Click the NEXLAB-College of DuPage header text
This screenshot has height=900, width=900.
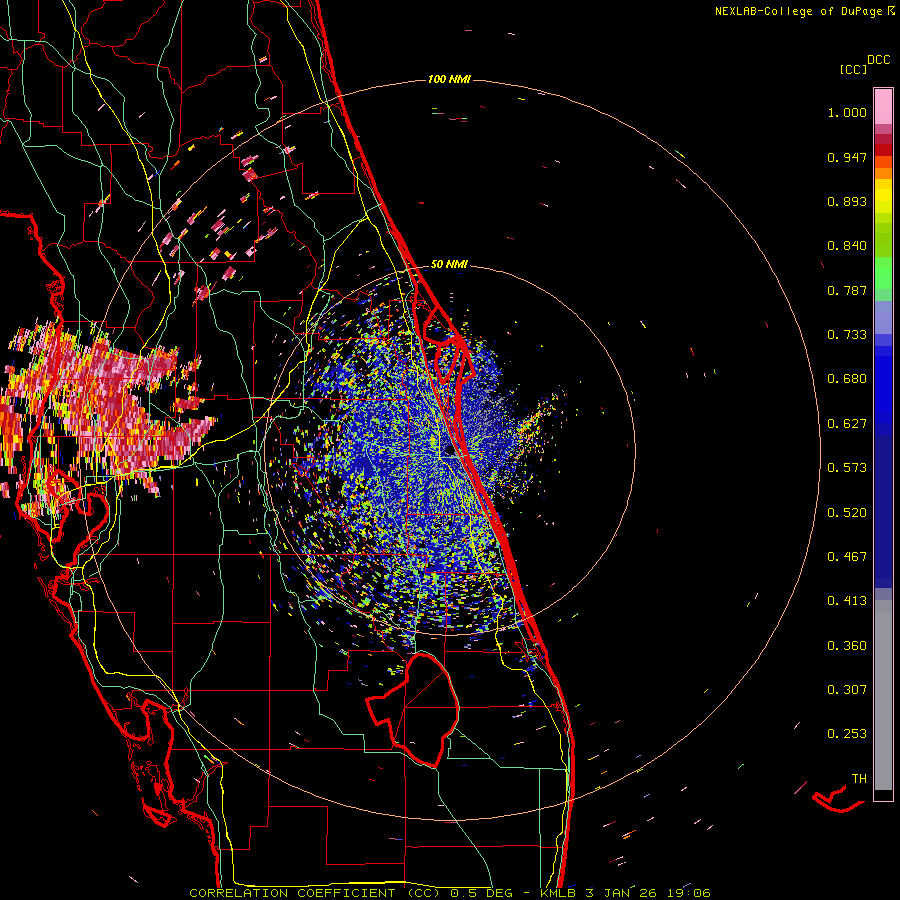pos(798,11)
